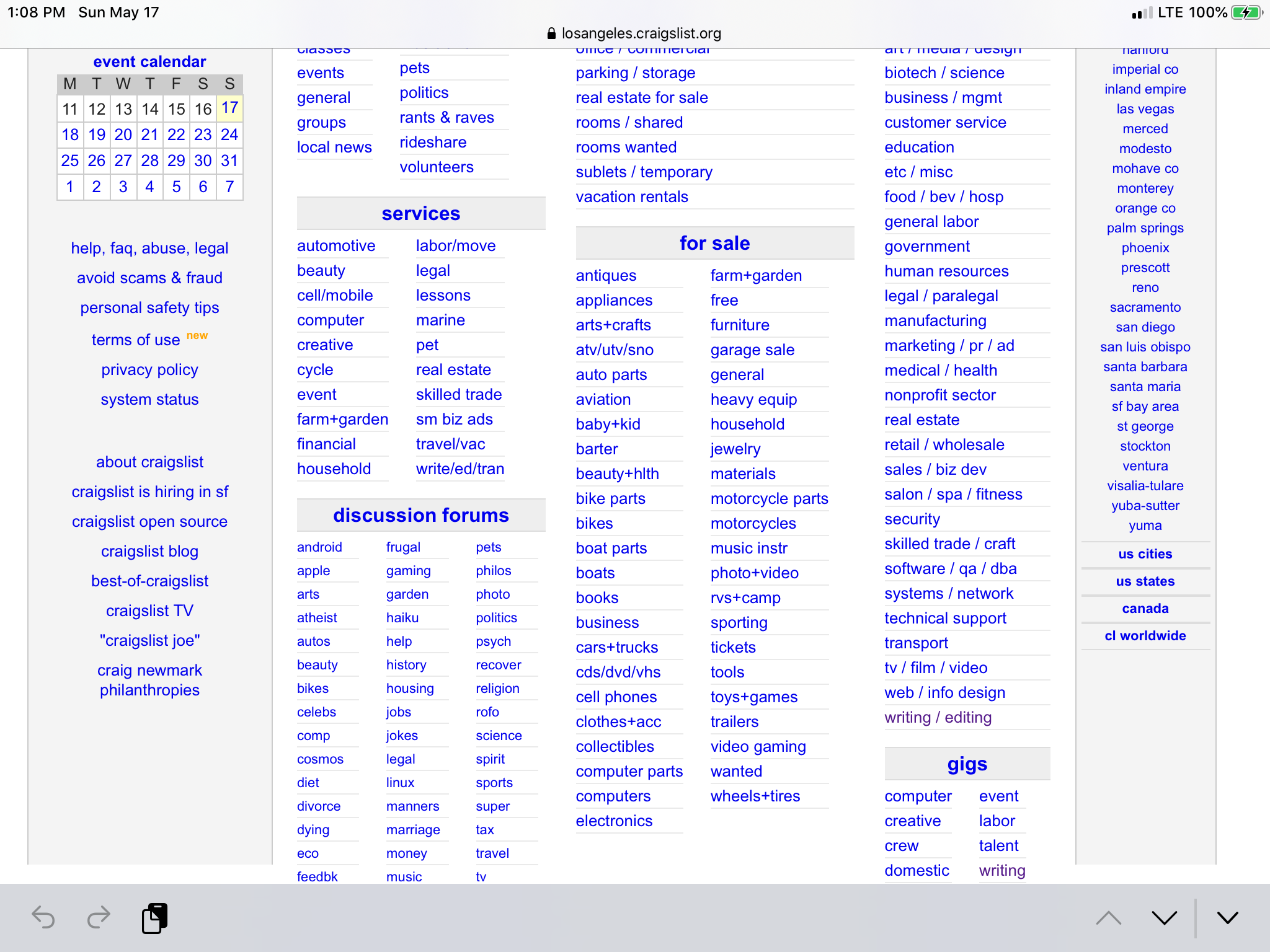
Task: Open electronics for sale
Action: click(614, 821)
